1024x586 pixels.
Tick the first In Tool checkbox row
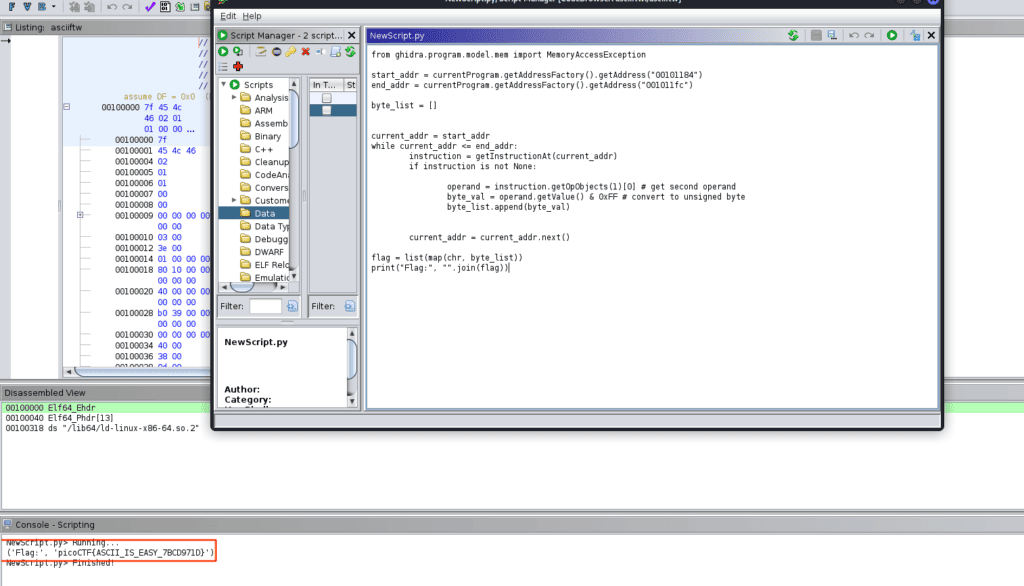[327, 98]
